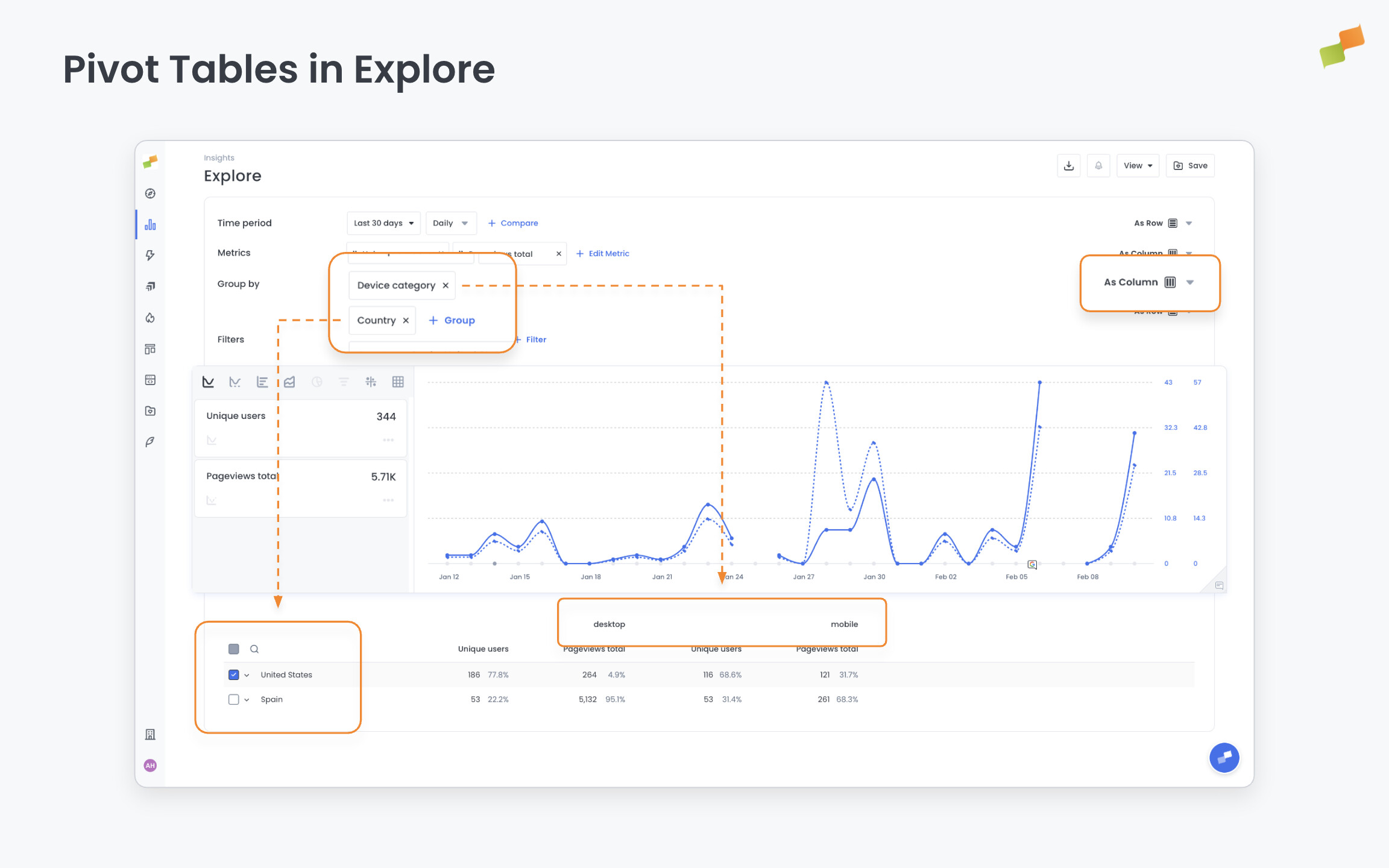Open the Dashboards icon in the sidebar
Image resolution: width=1389 pixels, height=868 pixels.
[150, 348]
